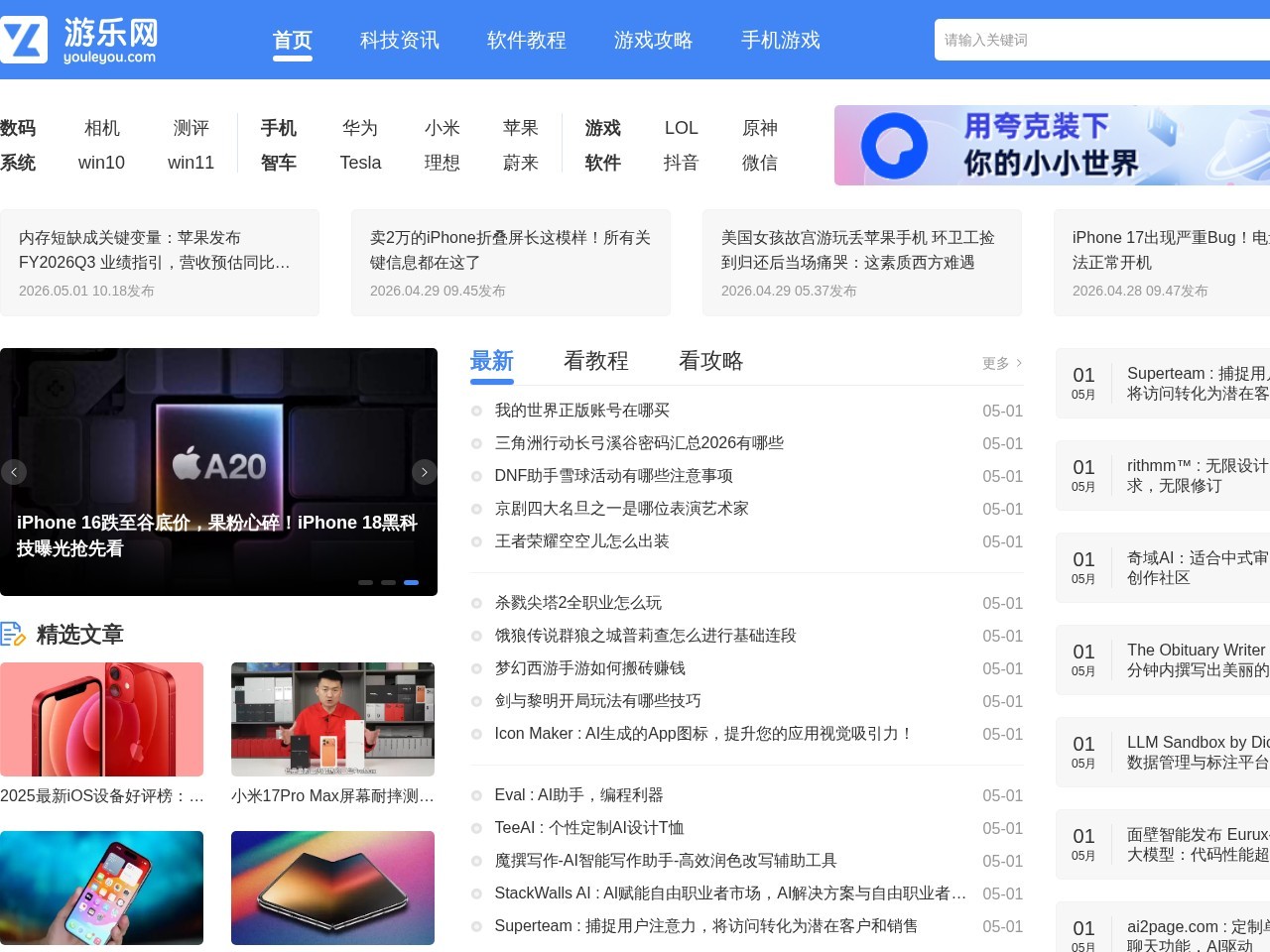
Task: Open the 微信 category link
Action: point(760,163)
